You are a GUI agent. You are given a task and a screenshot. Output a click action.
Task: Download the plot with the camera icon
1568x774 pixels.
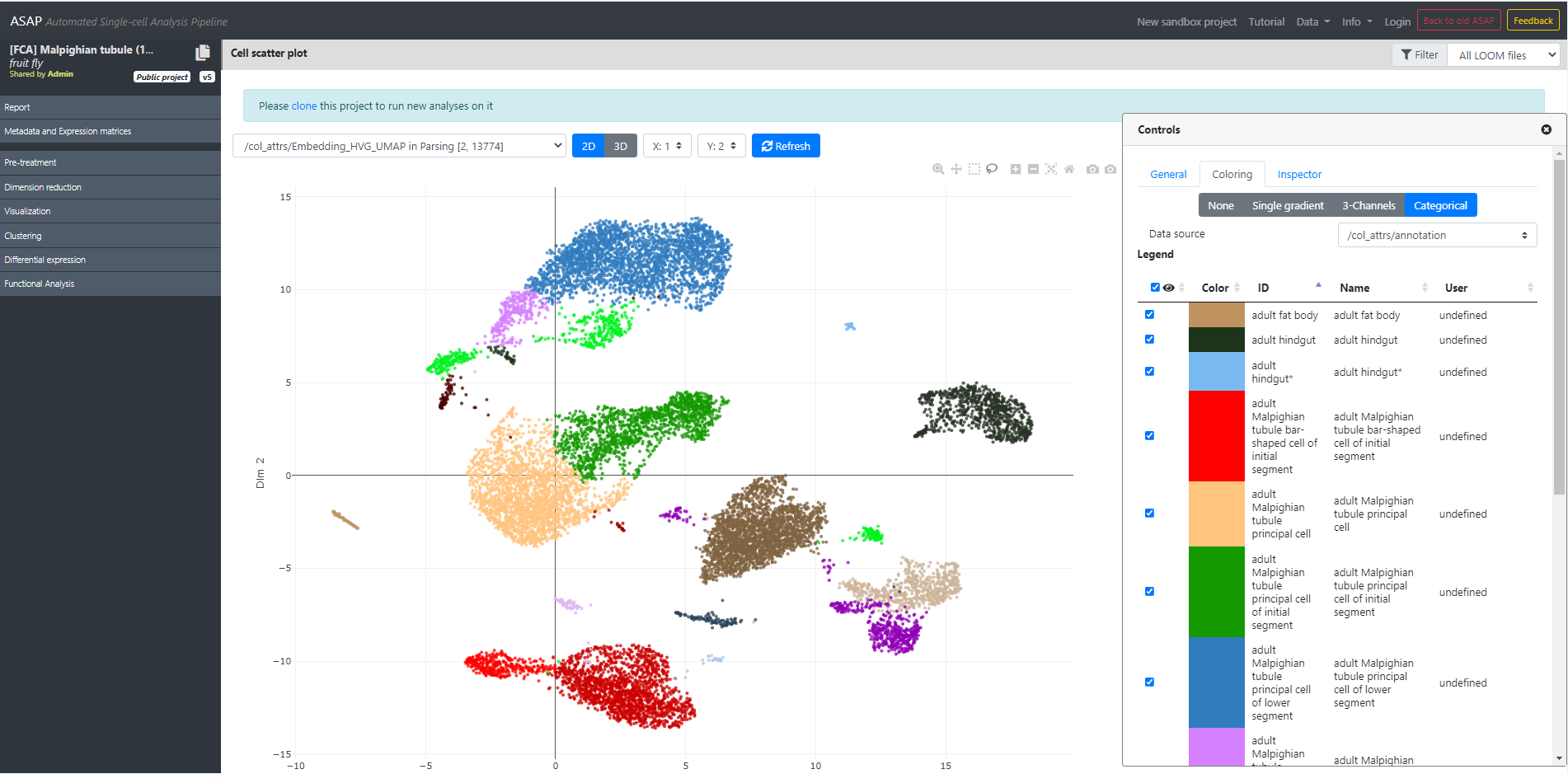coord(1092,168)
